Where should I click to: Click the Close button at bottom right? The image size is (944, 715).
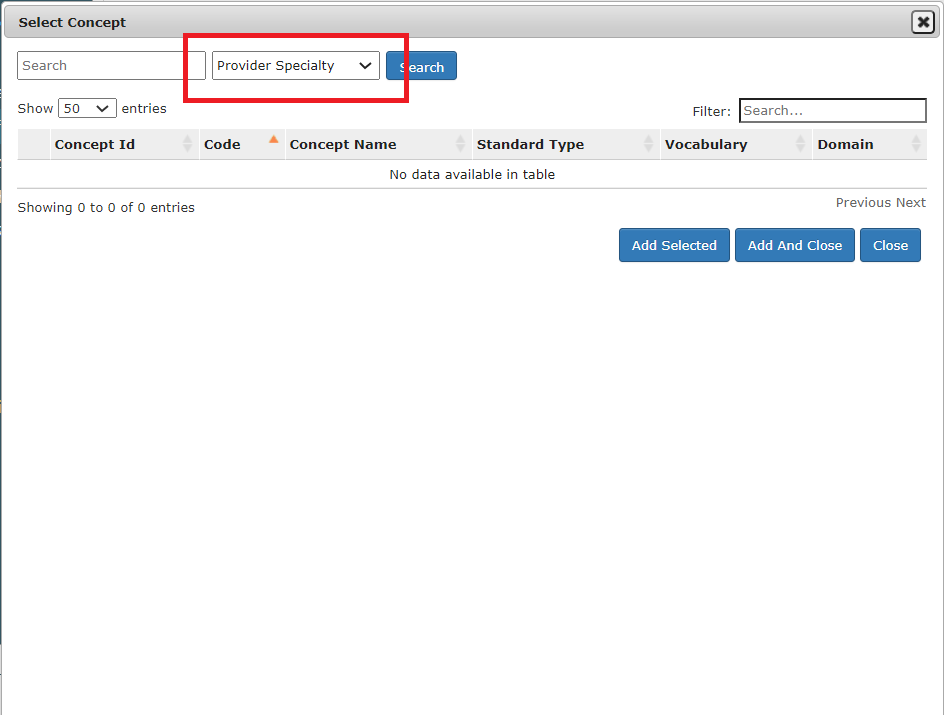point(890,245)
